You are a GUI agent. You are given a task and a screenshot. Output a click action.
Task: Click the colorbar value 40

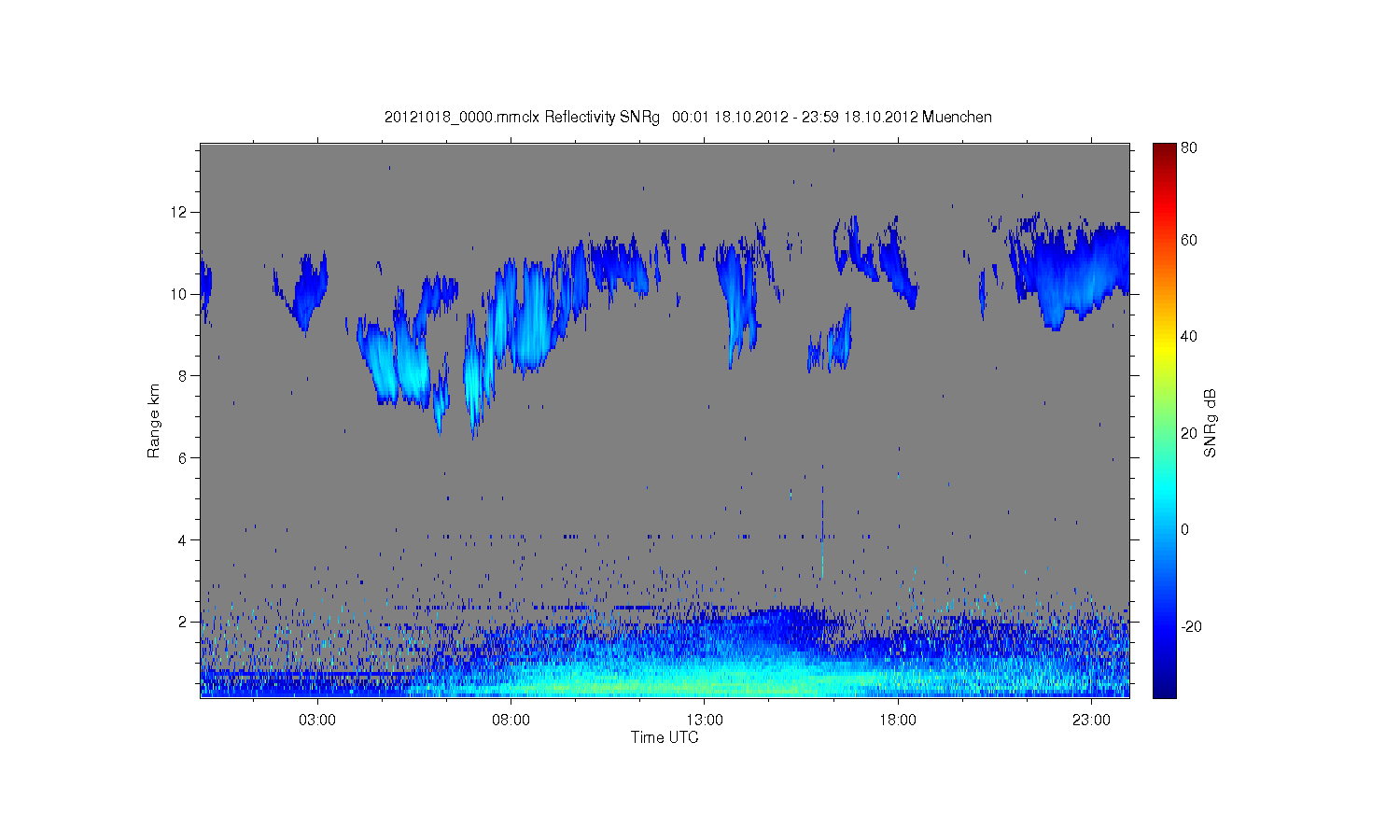click(1189, 337)
